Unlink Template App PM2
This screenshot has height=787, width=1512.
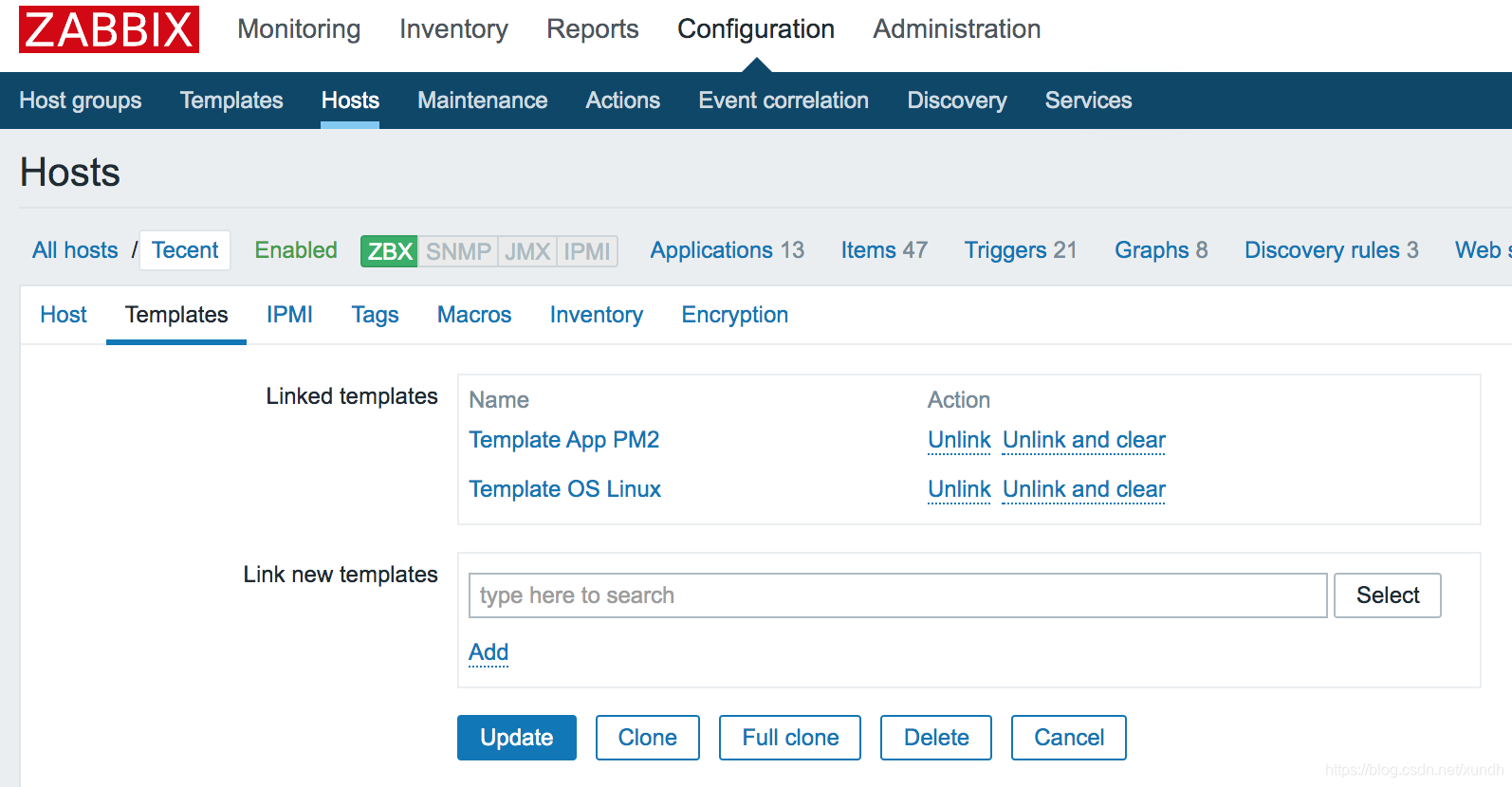tap(959, 440)
